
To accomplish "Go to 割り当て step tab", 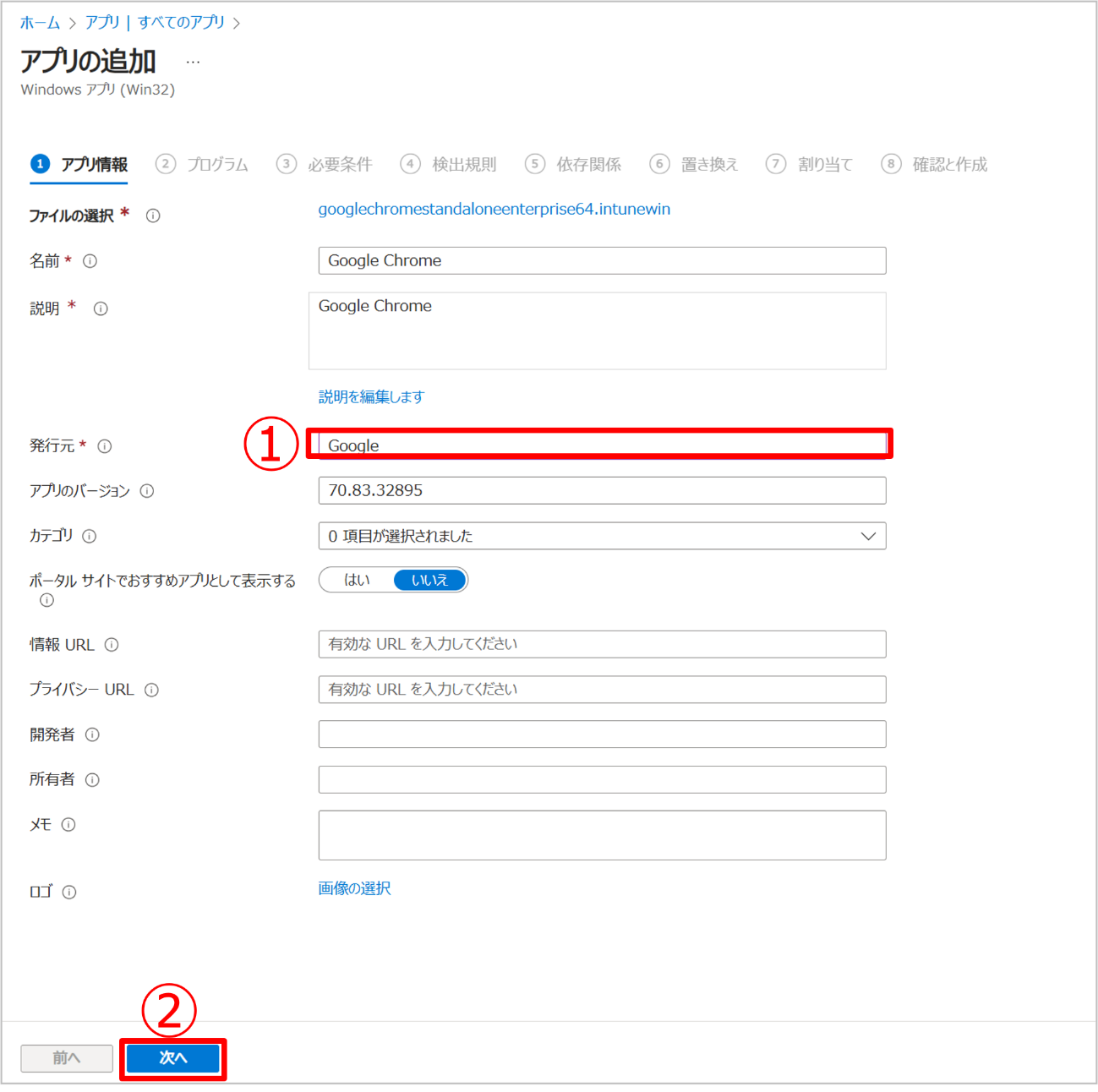I will 810,164.
